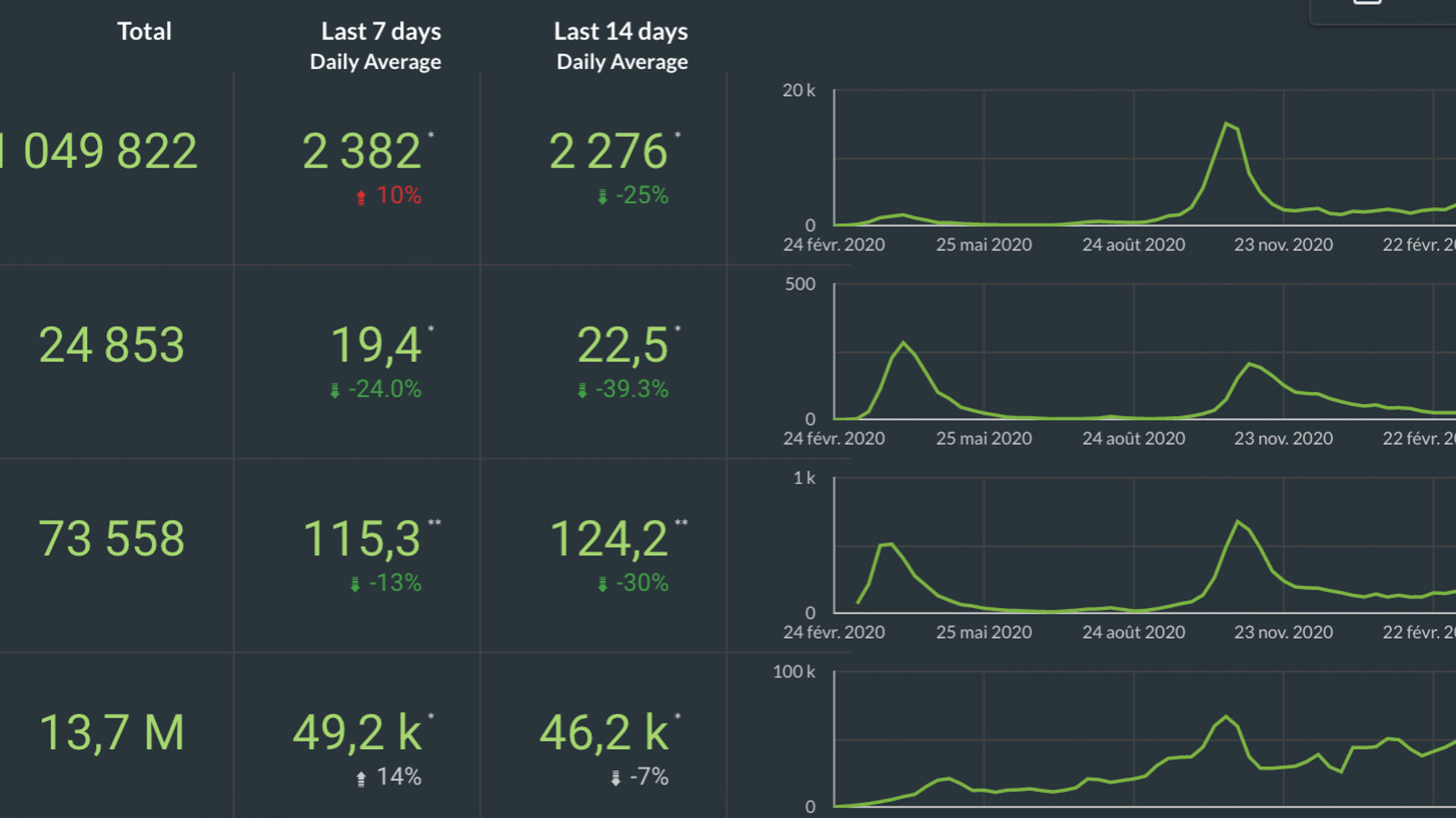1456x818 pixels.
Task: Click the red up arrow beside 10%
Action: [361, 197]
